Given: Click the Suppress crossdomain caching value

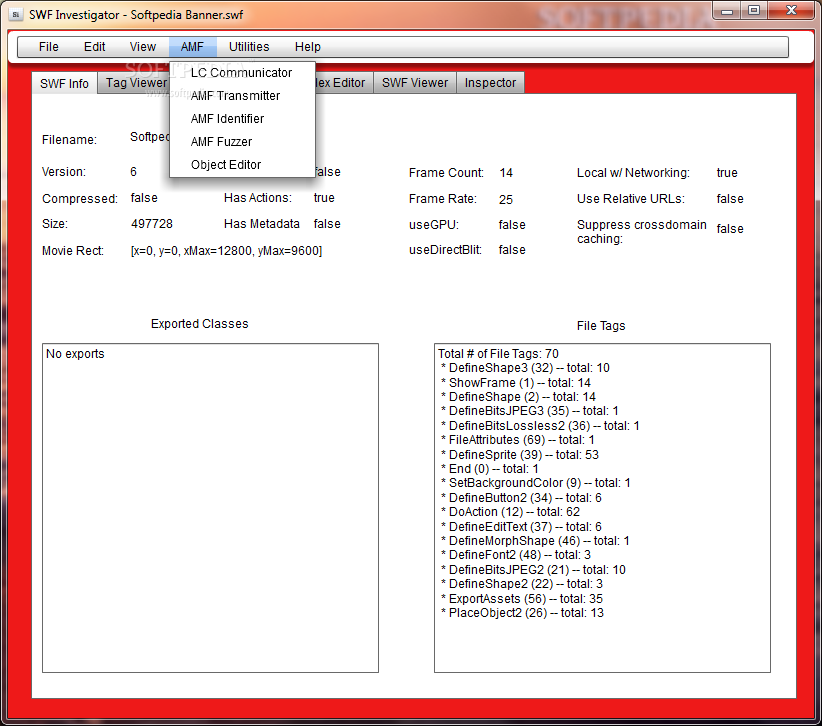Looking at the screenshot, I should [730, 229].
